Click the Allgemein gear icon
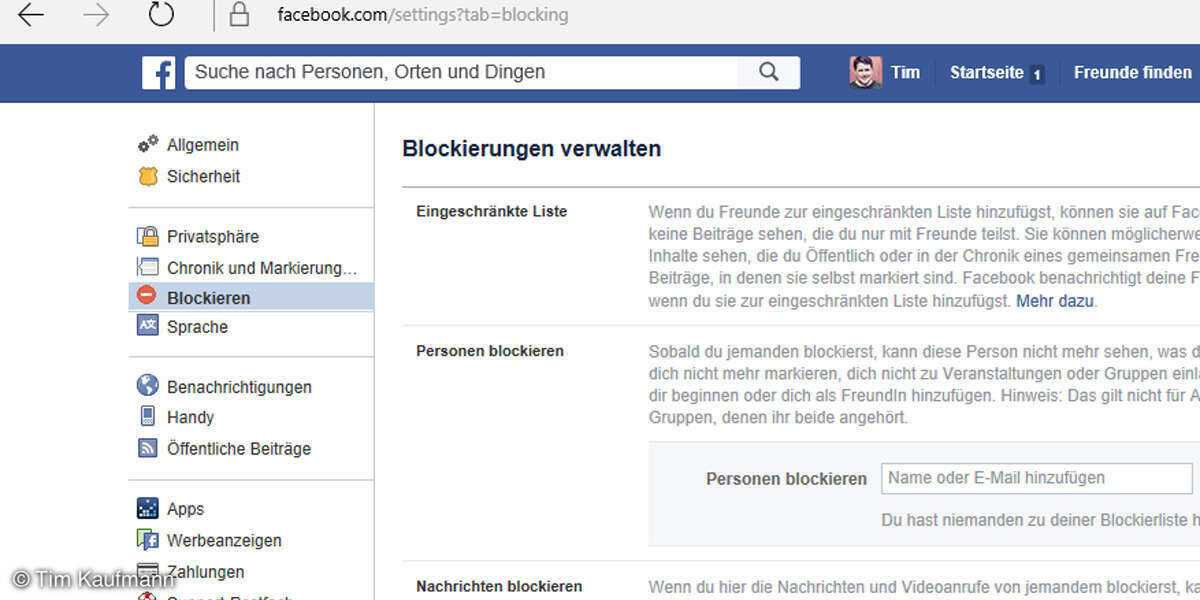The width and height of the screenshot is (1200, 600). (148, 144)
